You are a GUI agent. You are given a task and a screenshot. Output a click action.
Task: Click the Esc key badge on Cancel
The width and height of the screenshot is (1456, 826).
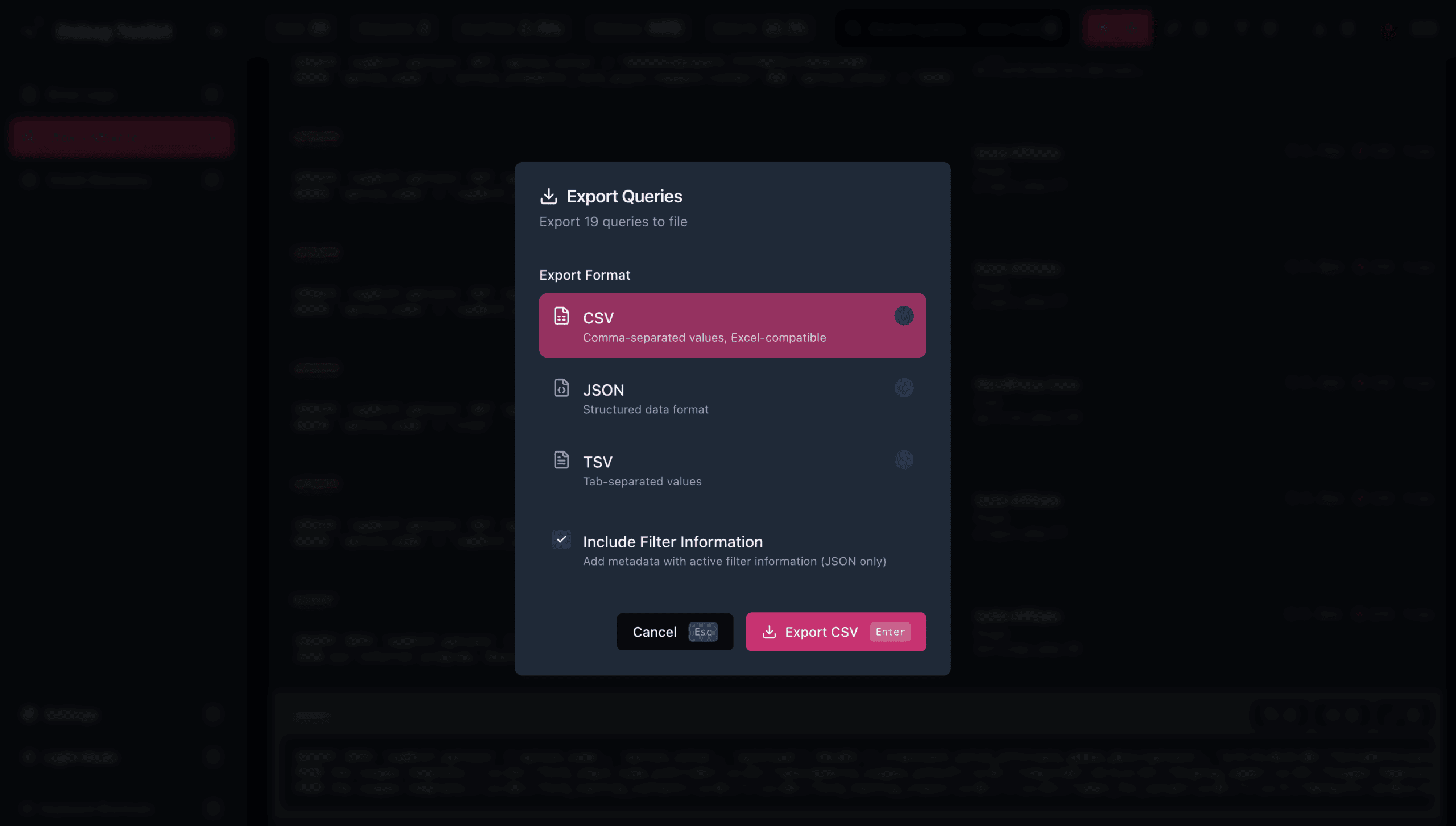point(703,632)
